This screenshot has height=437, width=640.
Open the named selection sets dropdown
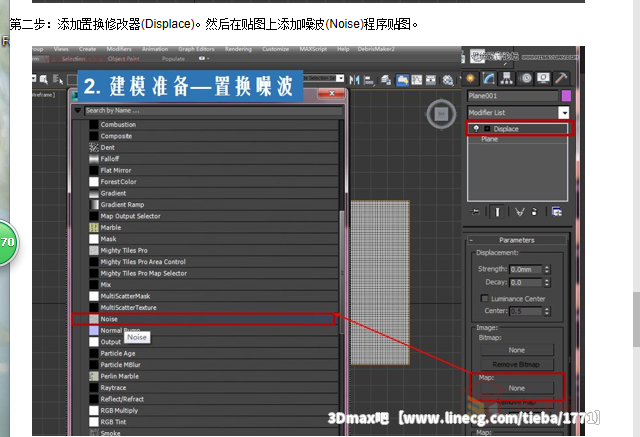pyautogui.click(x=340, y=78)
